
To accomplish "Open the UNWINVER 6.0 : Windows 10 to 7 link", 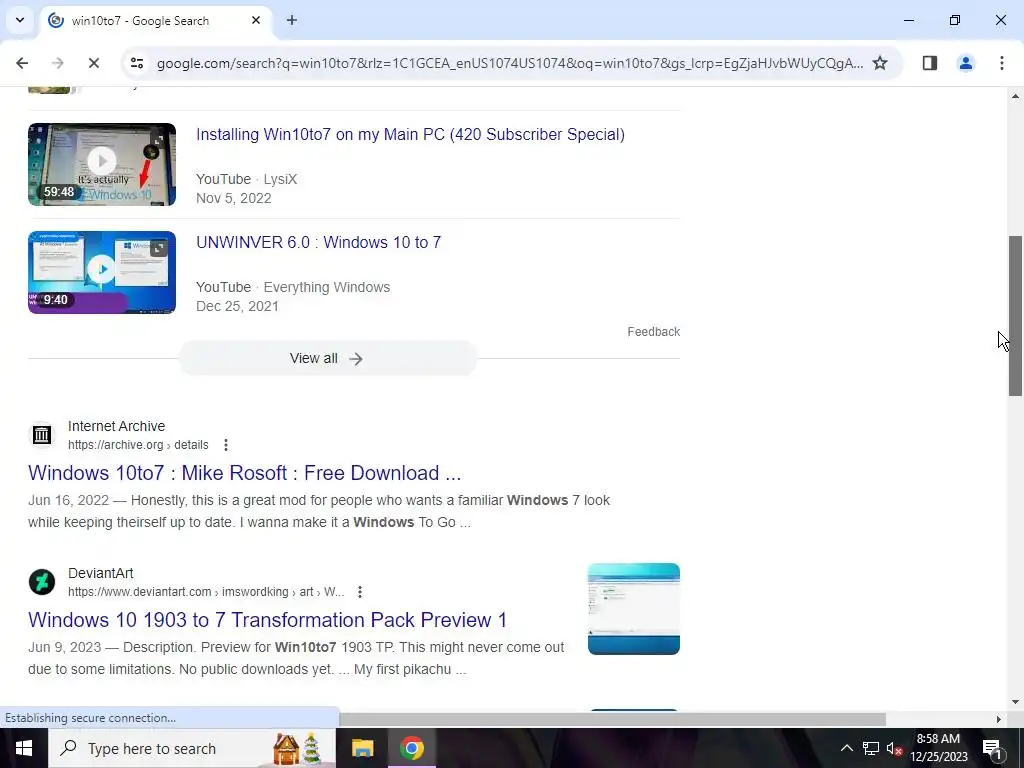I will (318, 242).
